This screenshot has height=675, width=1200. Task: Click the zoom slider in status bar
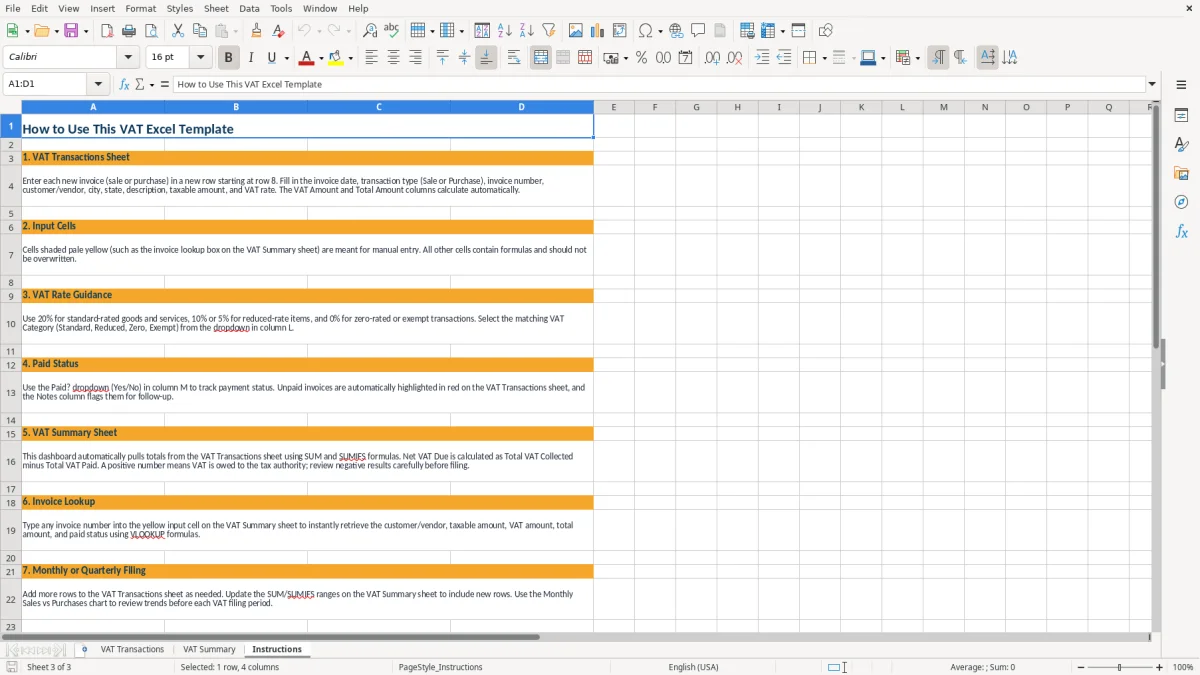(1119, 667)
